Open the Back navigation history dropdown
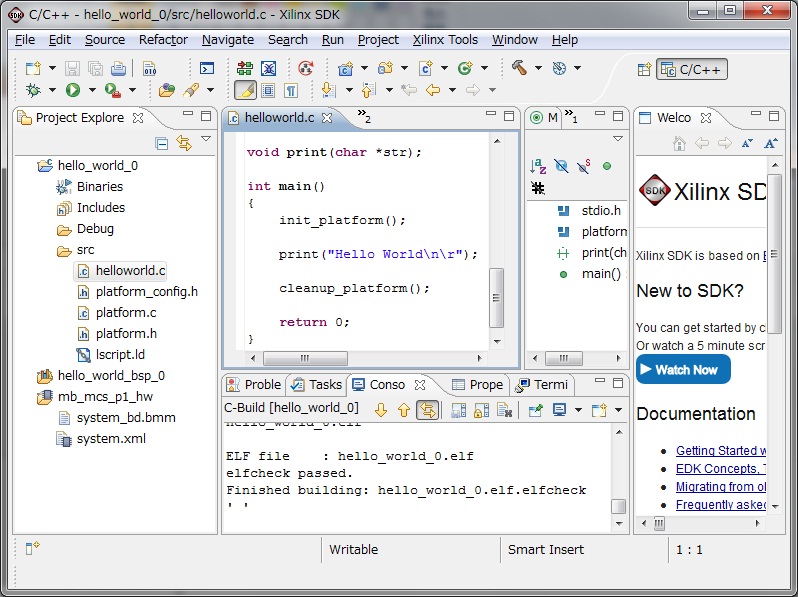The image size is (798, 597). 452,90
